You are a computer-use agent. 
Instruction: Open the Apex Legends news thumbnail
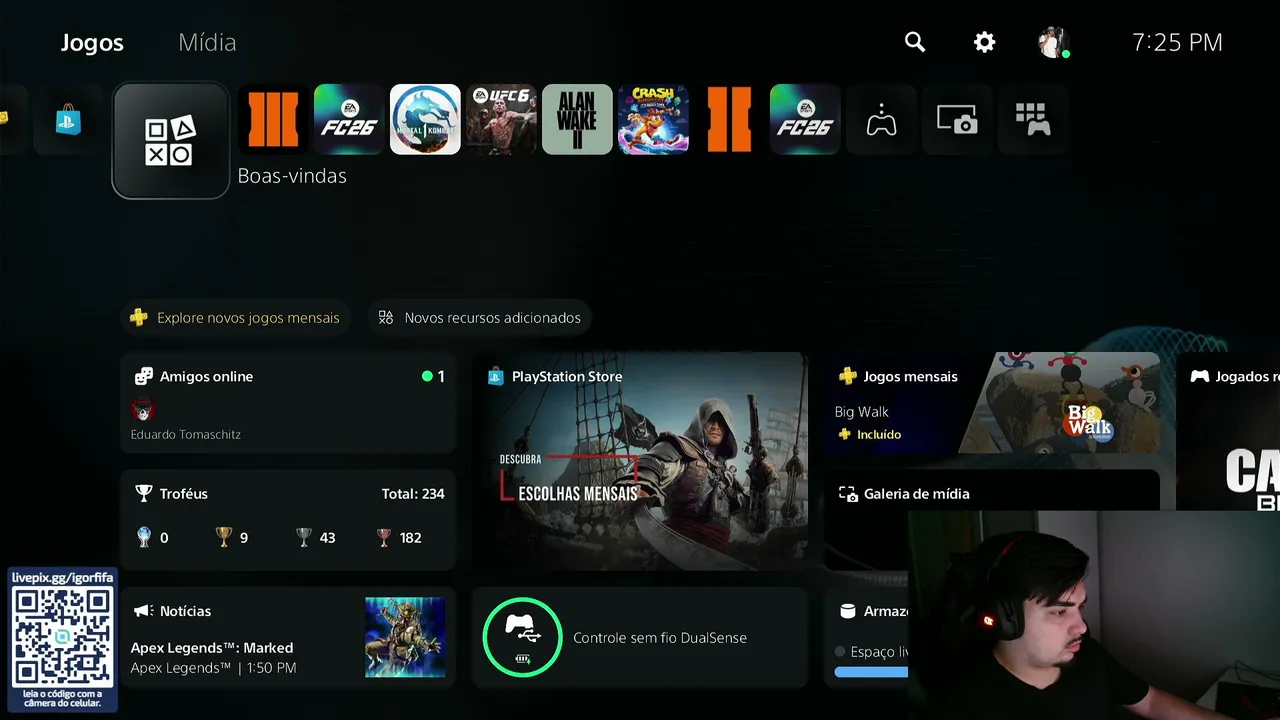click(405, 637)
